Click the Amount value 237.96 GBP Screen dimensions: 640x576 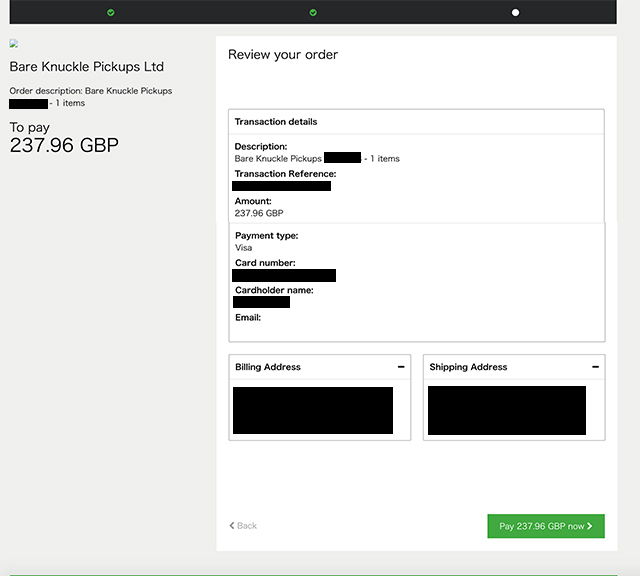pos(259,213)
